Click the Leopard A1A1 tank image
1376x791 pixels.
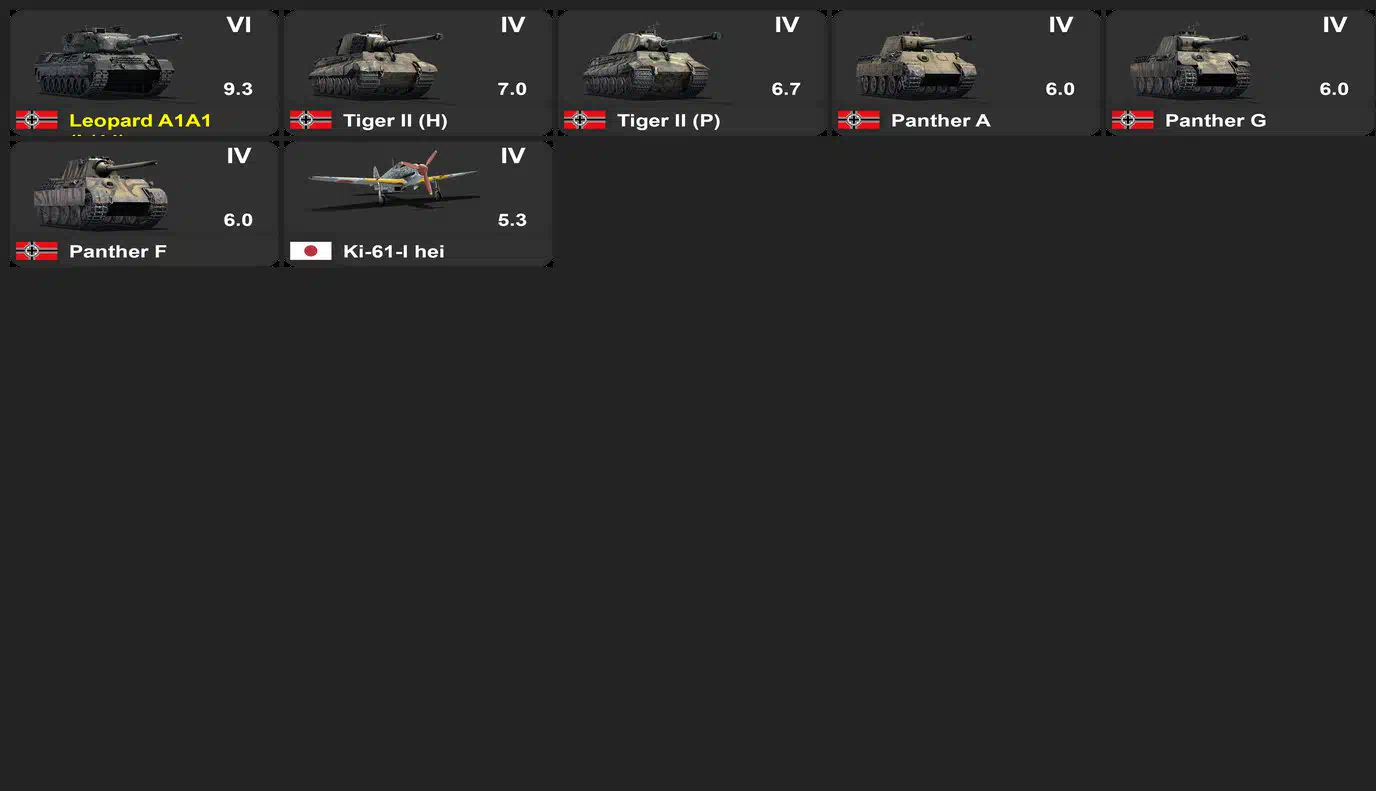tap(105, 63)
